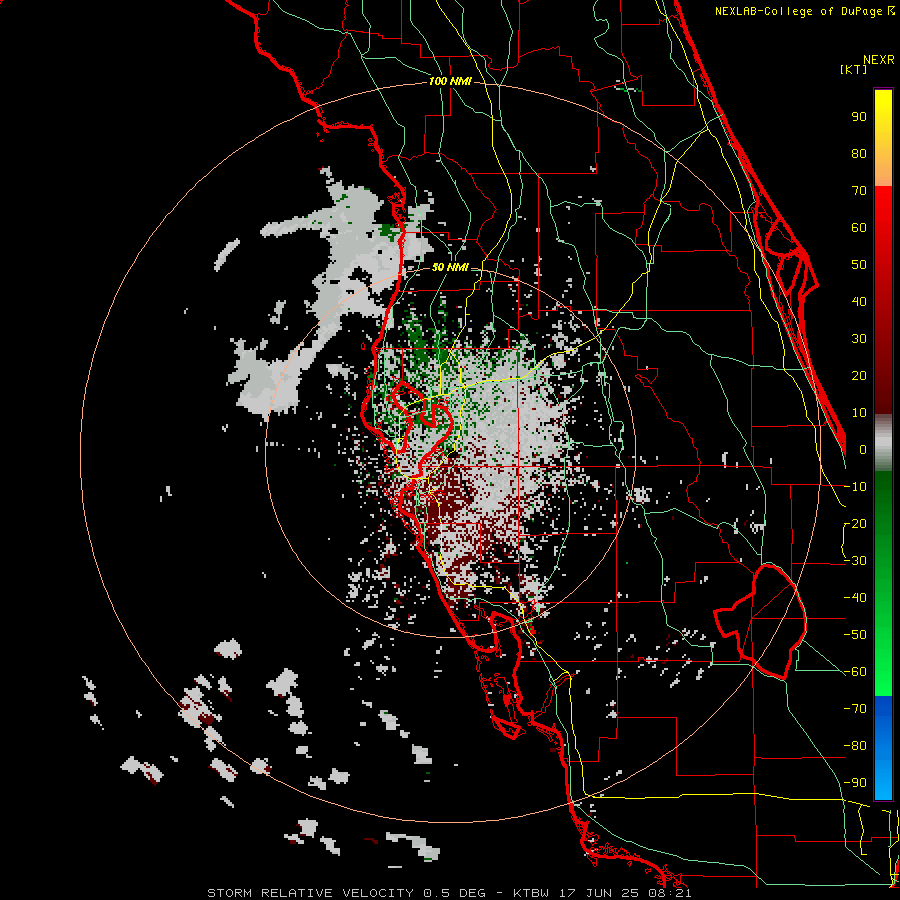This screenshot has height=900, width=900.
Task: Click the "-70" scale value
Action: (855, 709)
